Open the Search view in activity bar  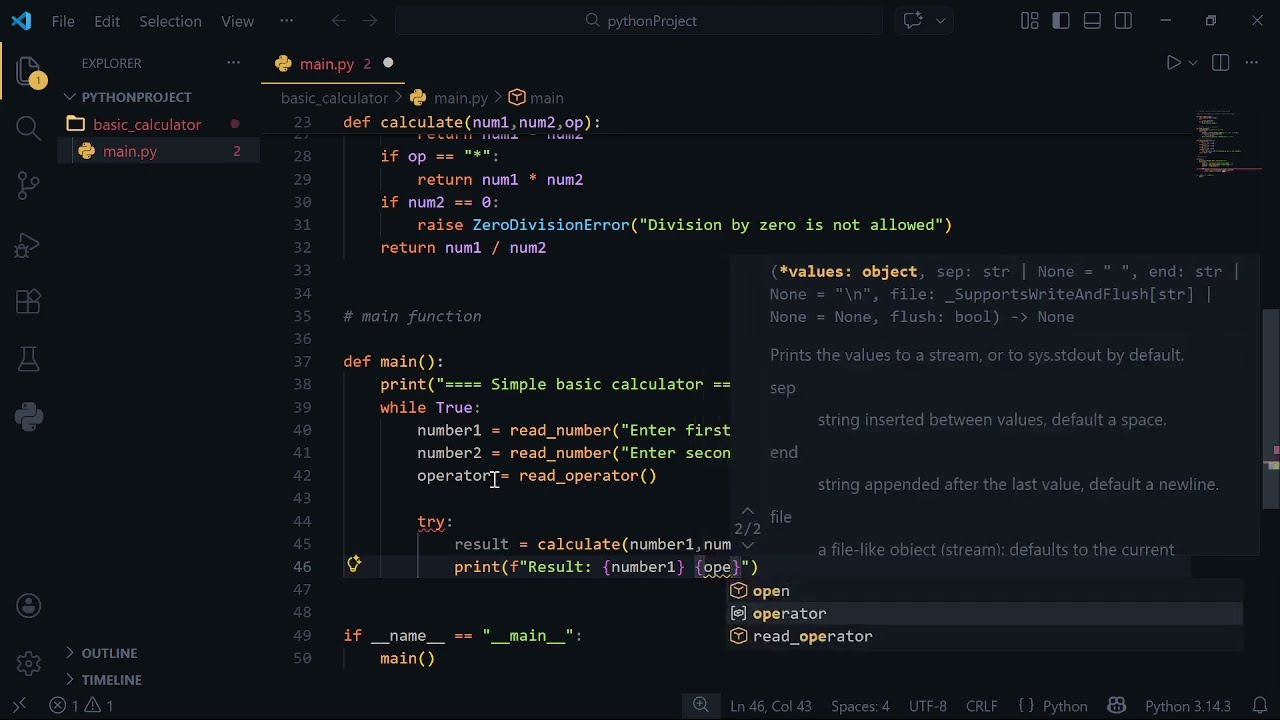28,127
